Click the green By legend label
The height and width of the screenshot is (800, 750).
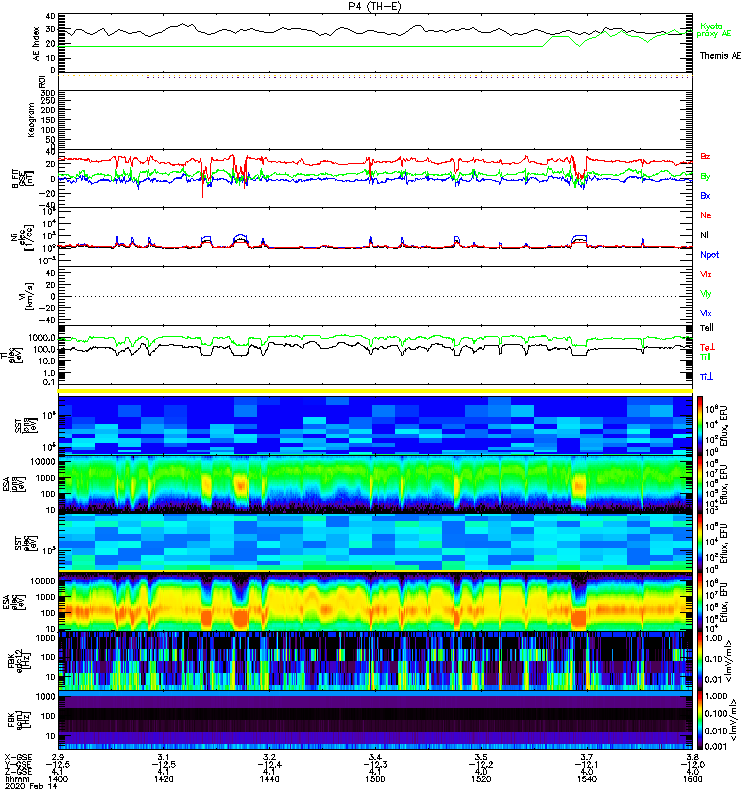(x=705, y=177)
